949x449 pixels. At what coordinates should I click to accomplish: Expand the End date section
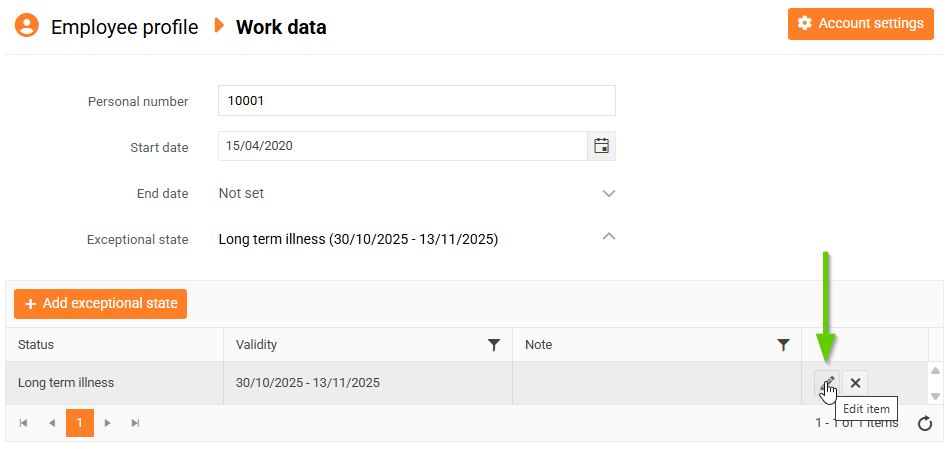[609, 193]
